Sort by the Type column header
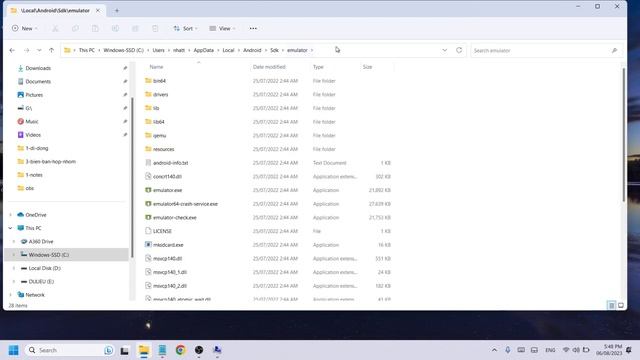The height and width of the screenshot is (360, 640). 318,67
